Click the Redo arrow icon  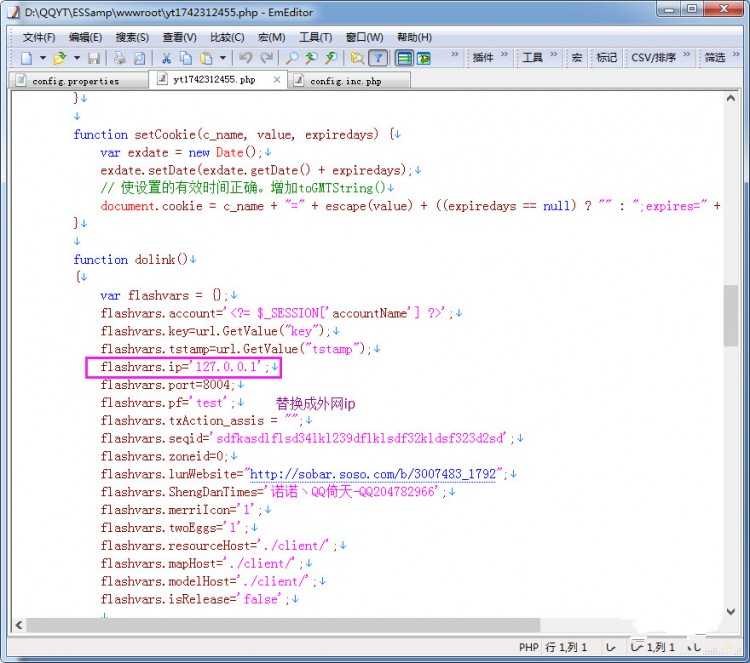267,58
